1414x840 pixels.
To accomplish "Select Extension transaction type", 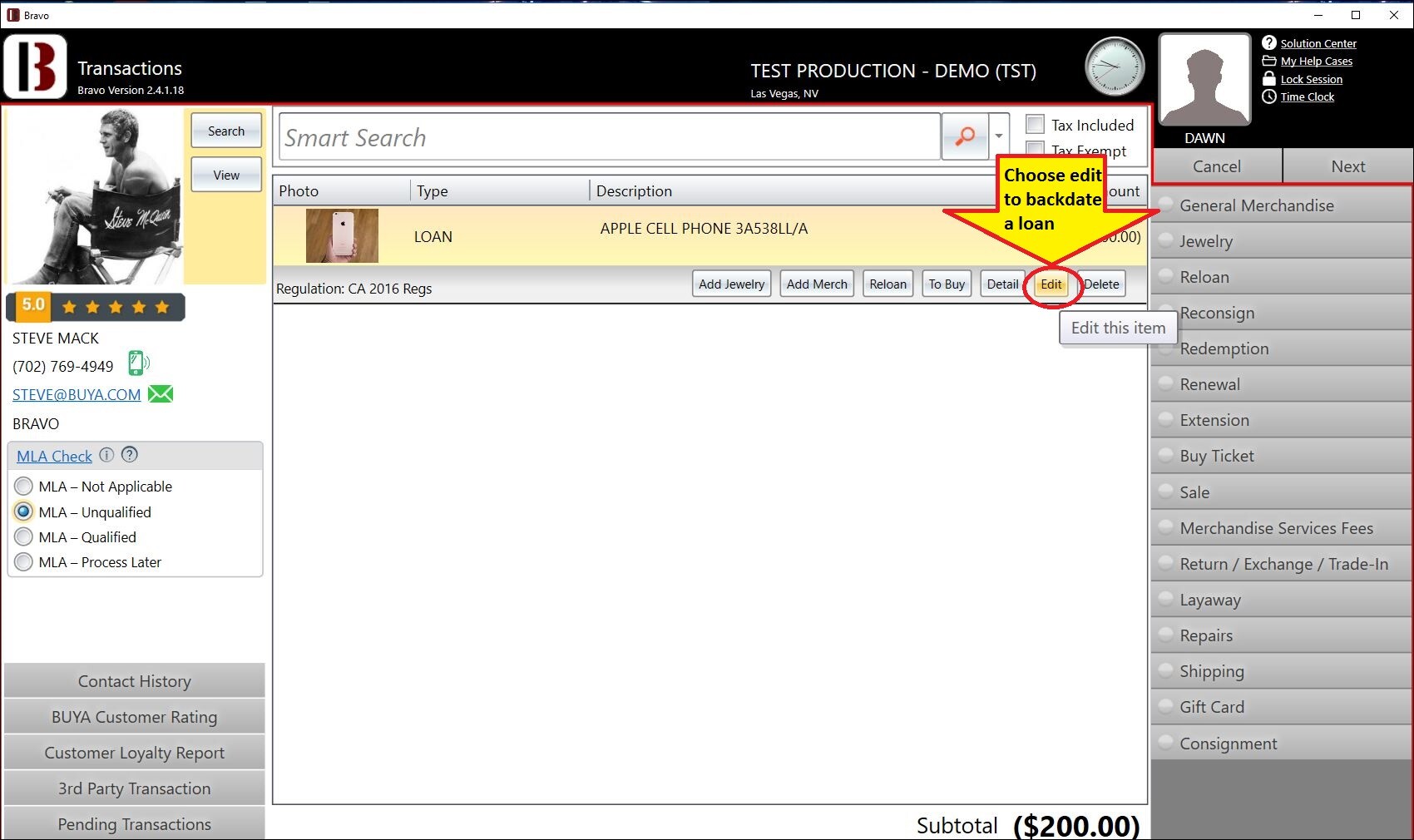I will click(x=1282, y=420).
